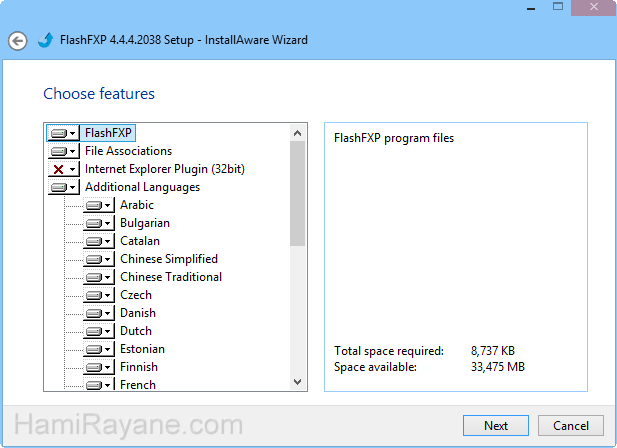Select the Chinese Simplified label
The width and height of the screenshot is (617, 448).
[169, 259]
